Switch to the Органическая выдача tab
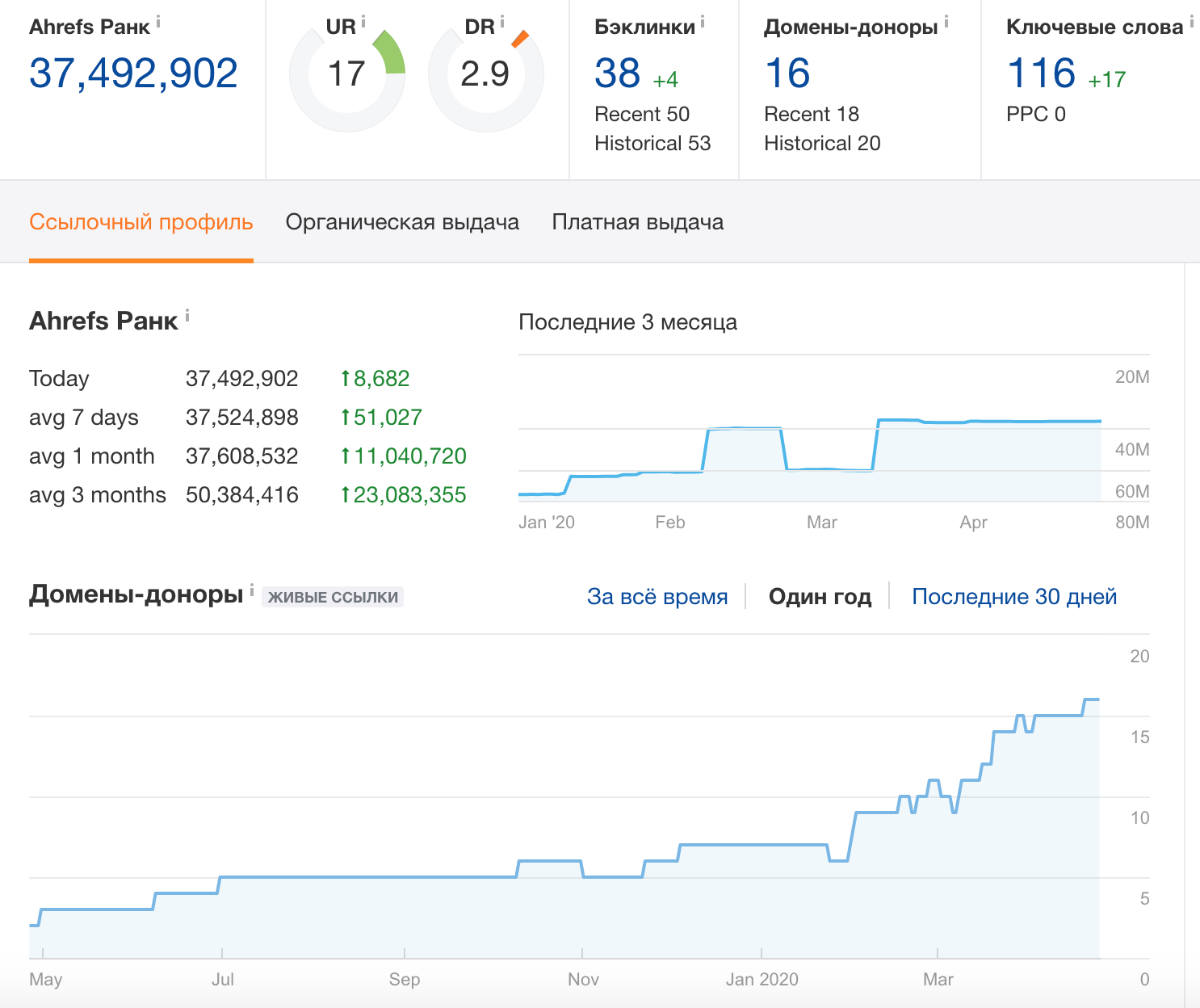 pyautogui.click(x=402, y=222)
